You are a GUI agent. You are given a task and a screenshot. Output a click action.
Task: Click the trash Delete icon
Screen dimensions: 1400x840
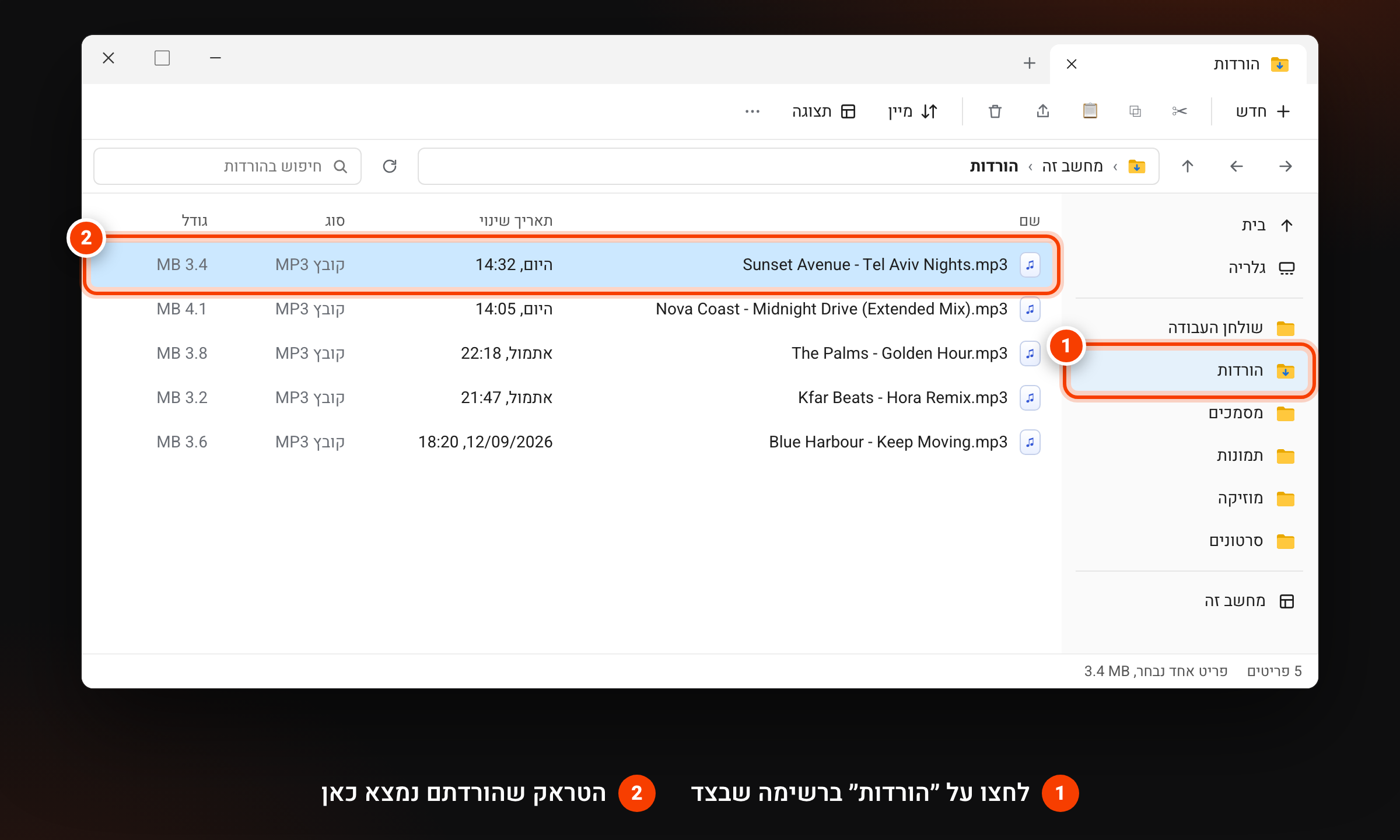(x=995, y=111)
